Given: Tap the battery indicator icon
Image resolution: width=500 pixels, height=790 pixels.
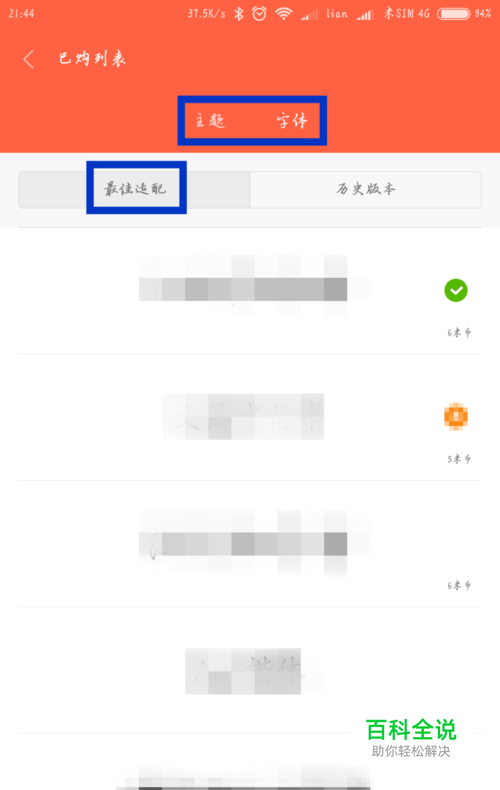Looking at the screenshot, I should pyautogui.click(x=453, y=14).
